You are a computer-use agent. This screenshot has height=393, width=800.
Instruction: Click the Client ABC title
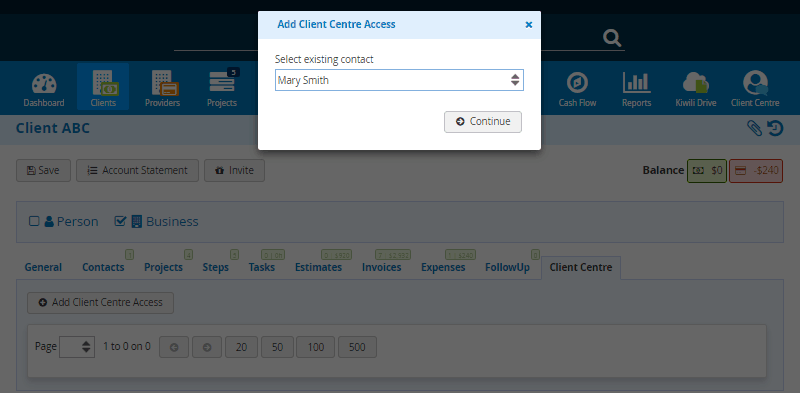click(53, 128)
